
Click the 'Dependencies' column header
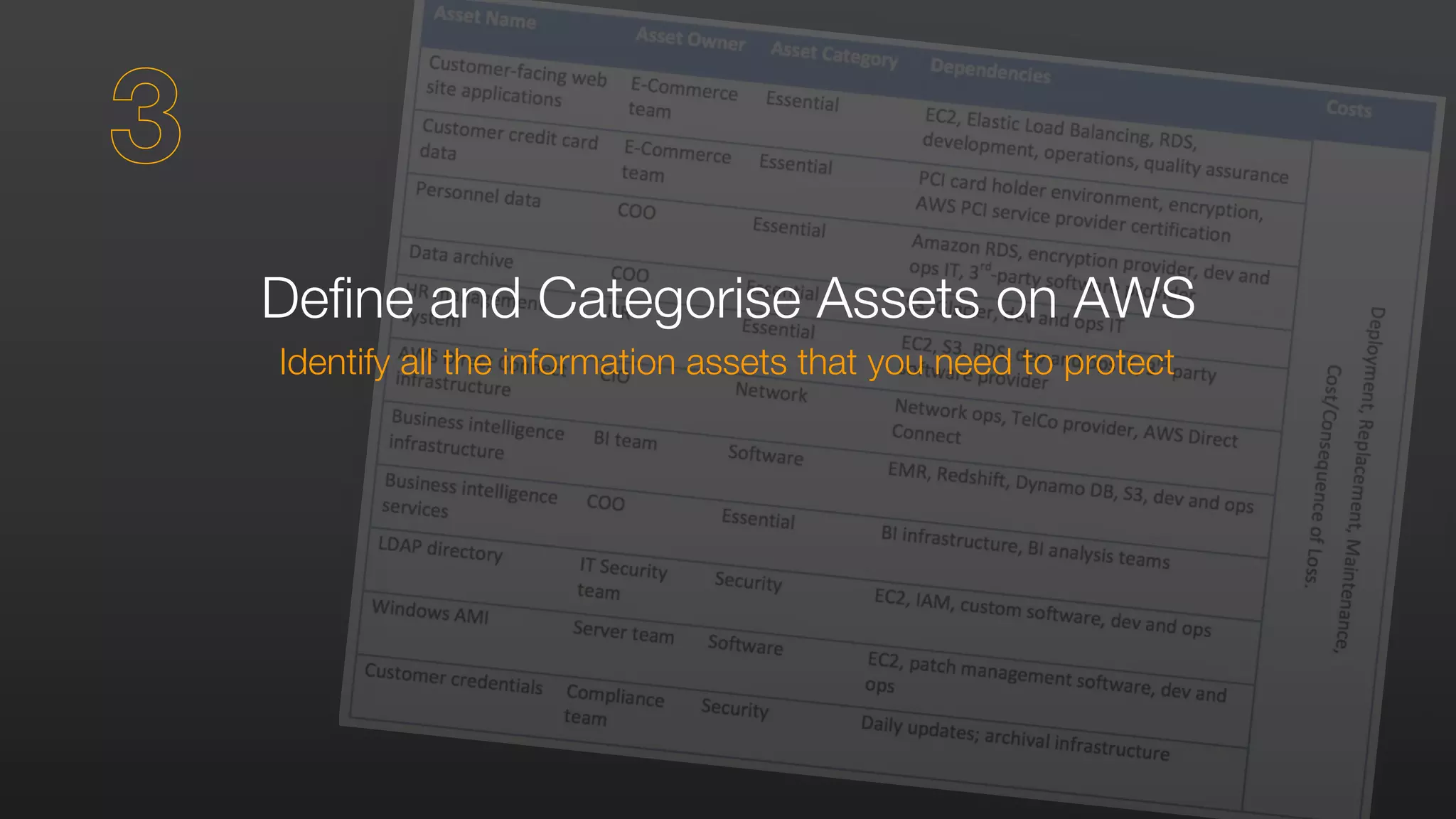[990, 70]
